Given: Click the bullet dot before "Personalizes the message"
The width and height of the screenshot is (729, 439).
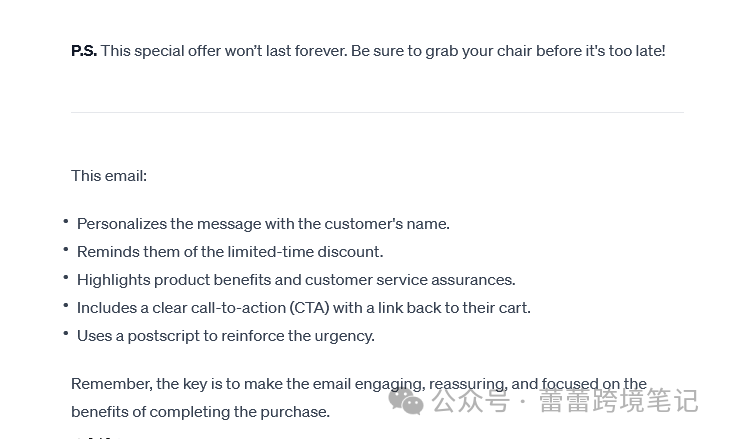Looking at the screenshot, I should tap(66, 222).
